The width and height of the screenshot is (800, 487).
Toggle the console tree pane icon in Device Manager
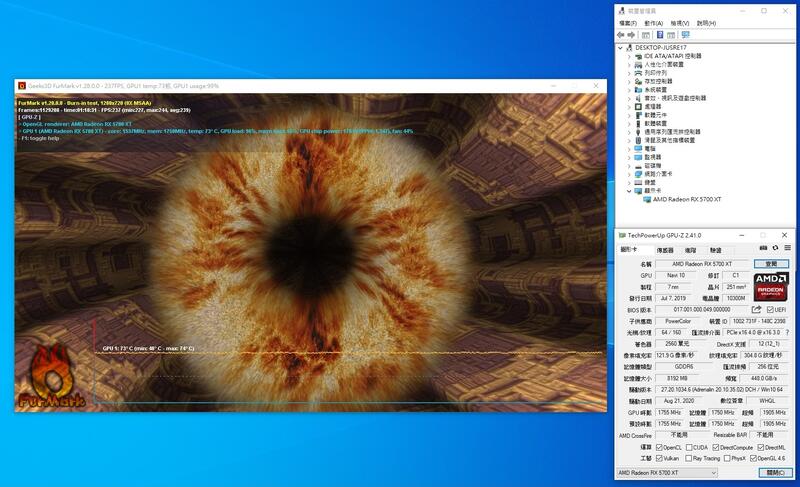(x=646, y=35)
